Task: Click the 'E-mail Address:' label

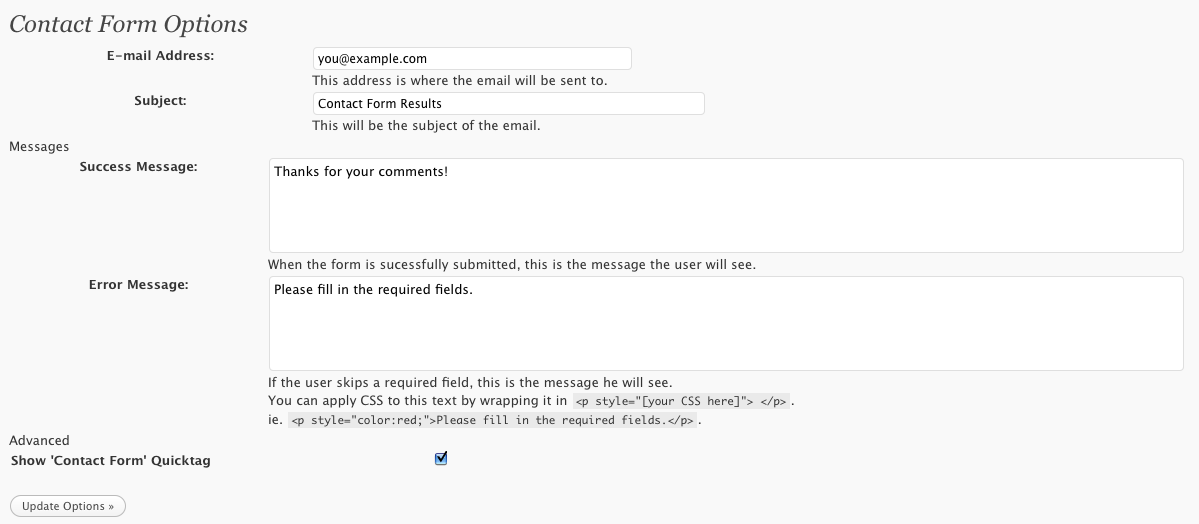Action: pyautogui.click(x=160, y=56)
